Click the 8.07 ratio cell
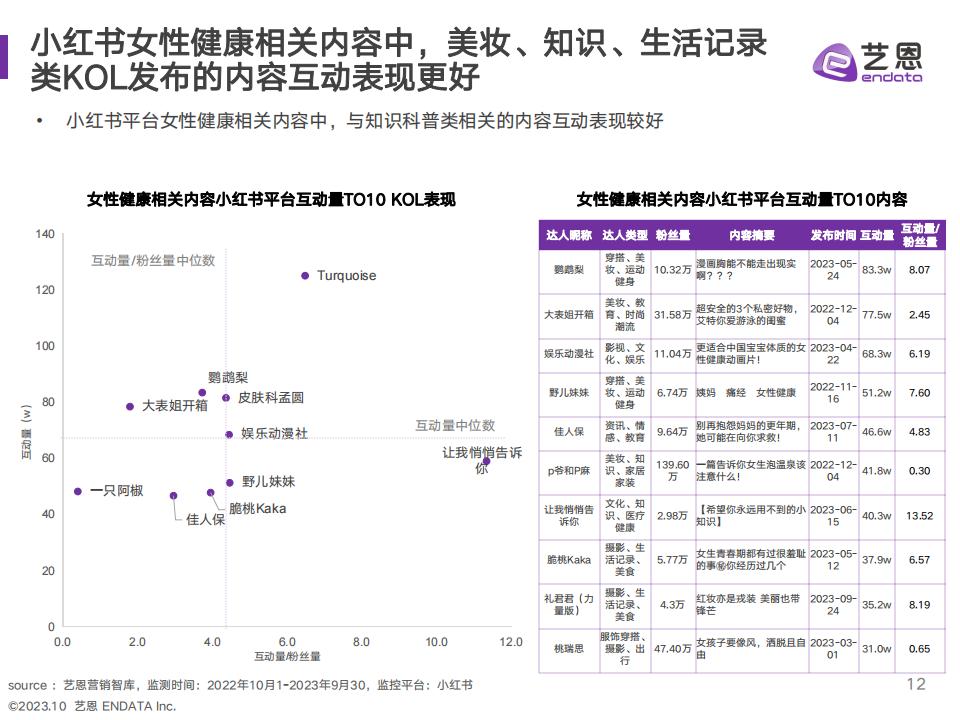 click(x=919, y=269)
